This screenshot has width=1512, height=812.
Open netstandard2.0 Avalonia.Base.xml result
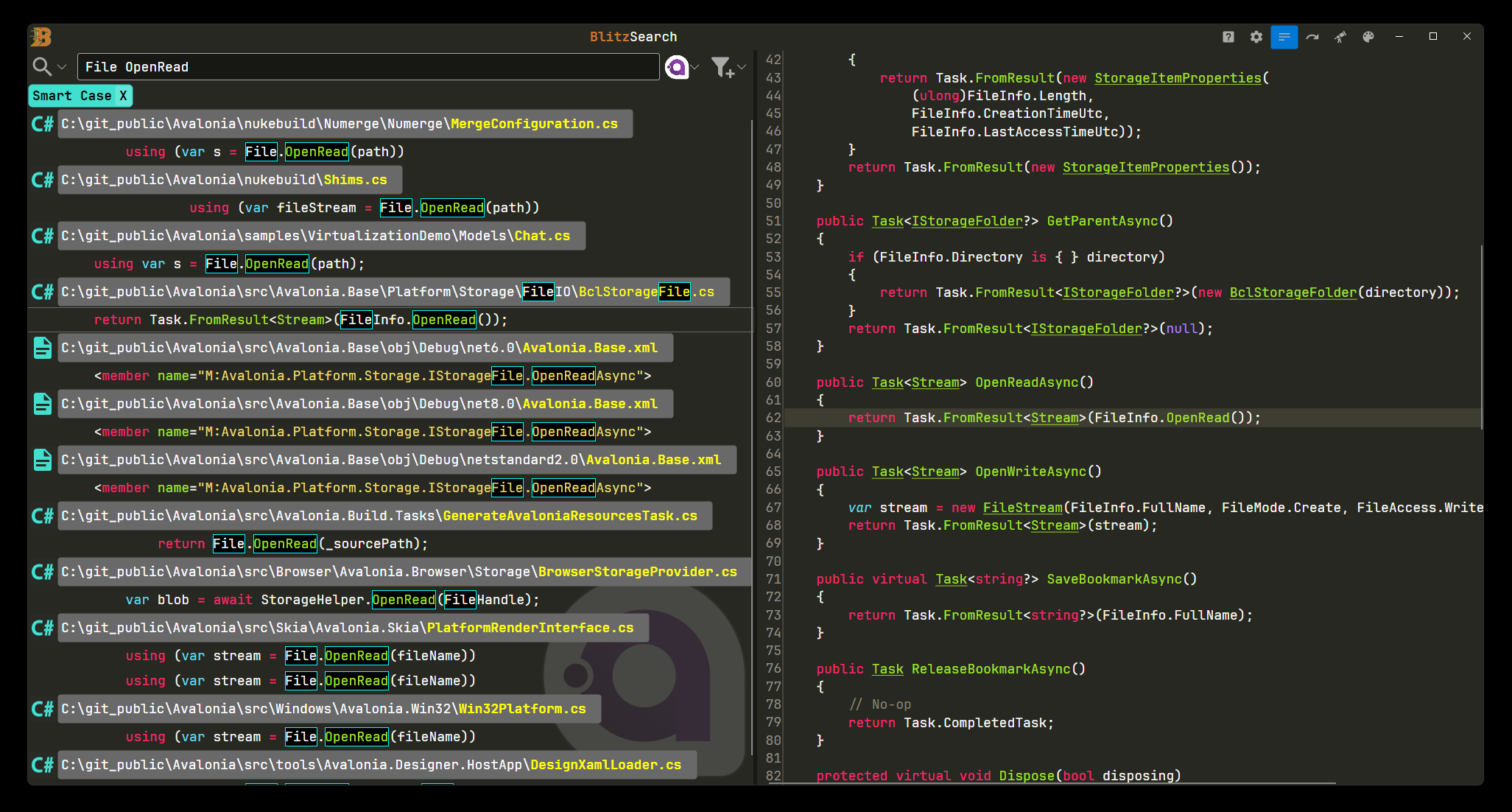397,460
